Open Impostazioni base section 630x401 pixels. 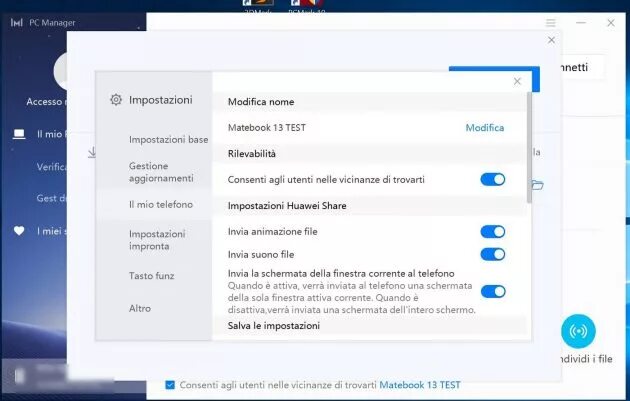pyautogui.click(x=168, y=139)
